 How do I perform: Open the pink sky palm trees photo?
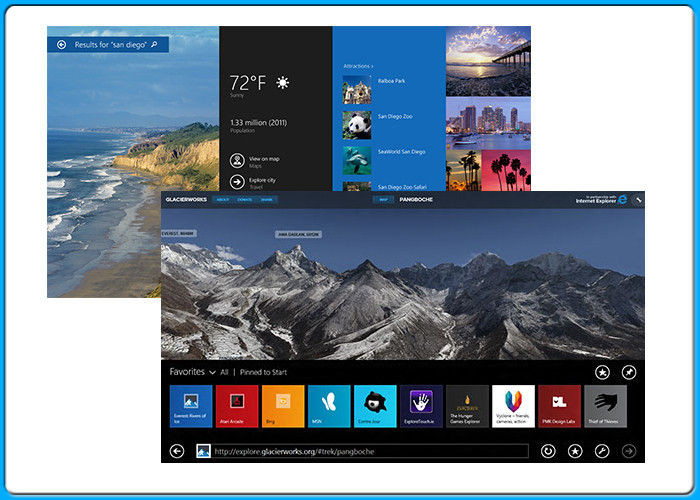507,171
